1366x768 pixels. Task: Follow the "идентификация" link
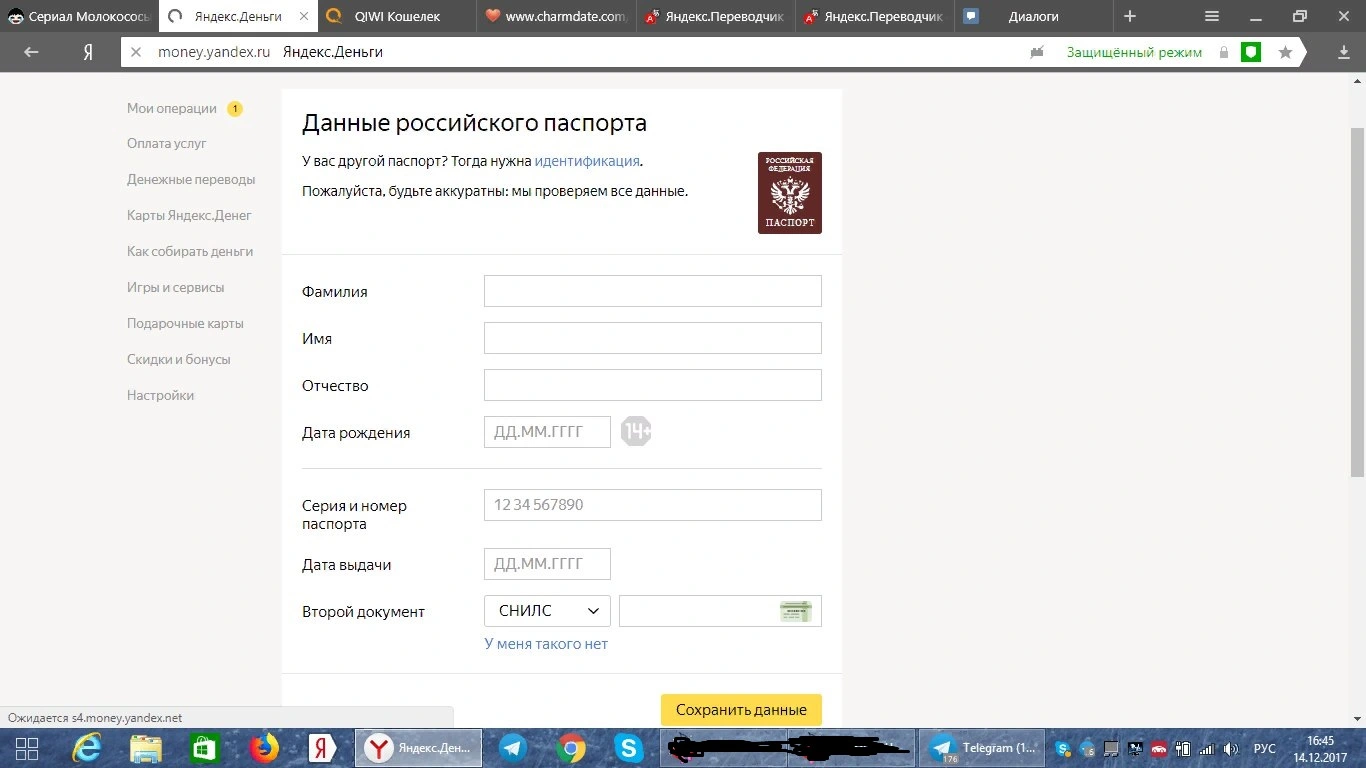pyautogui.click(x=587, y=161)
